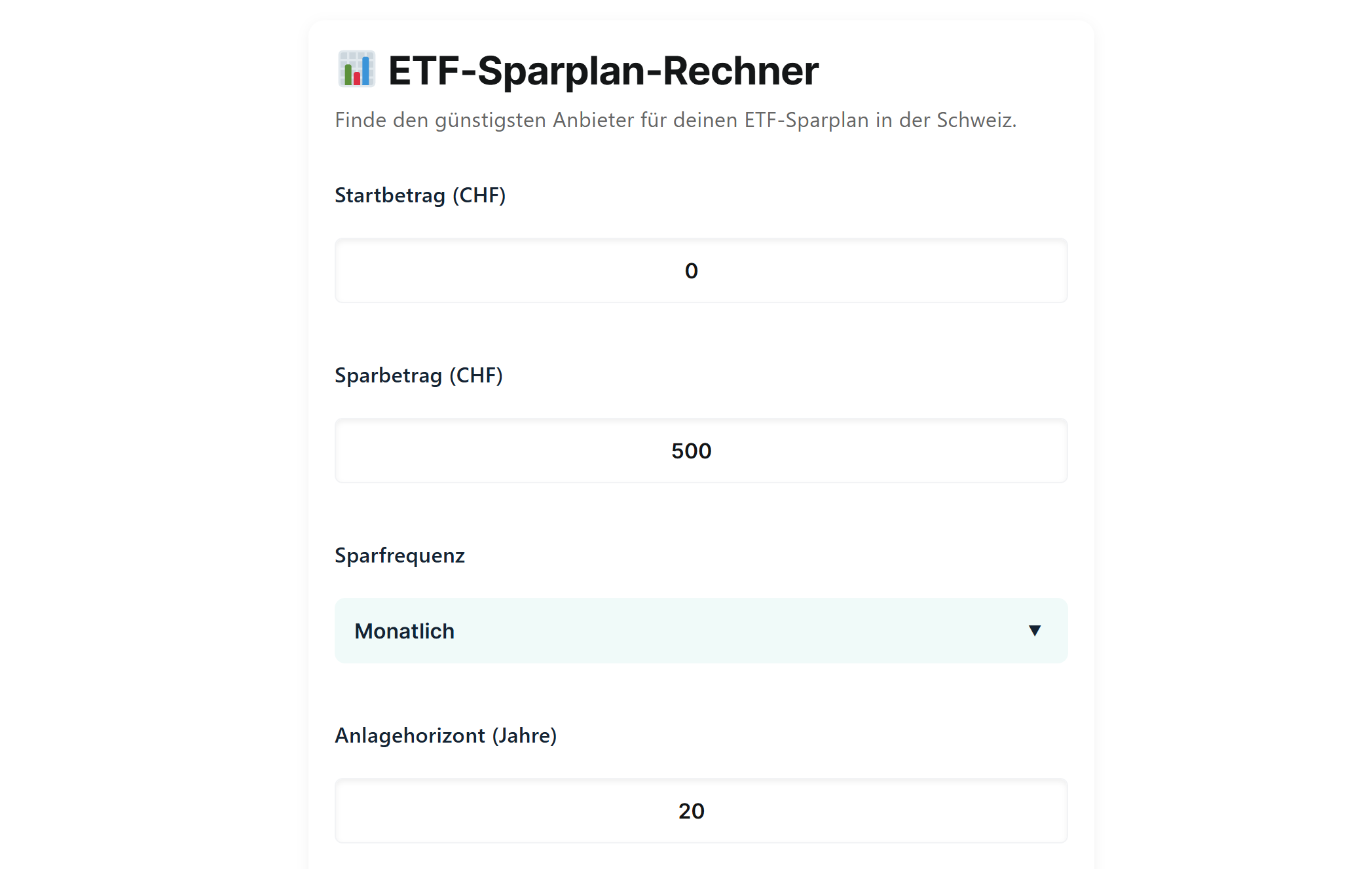
Task: Click the value 20 in Anlagehorizont
Action: (691, 811)
